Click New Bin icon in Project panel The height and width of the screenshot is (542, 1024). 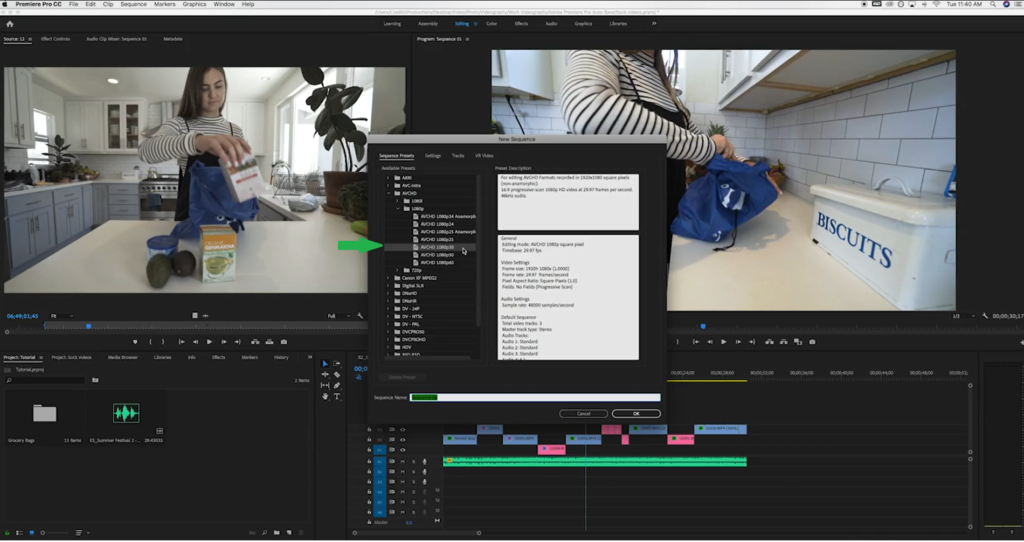pyautogui.click(x=277, y=533)
